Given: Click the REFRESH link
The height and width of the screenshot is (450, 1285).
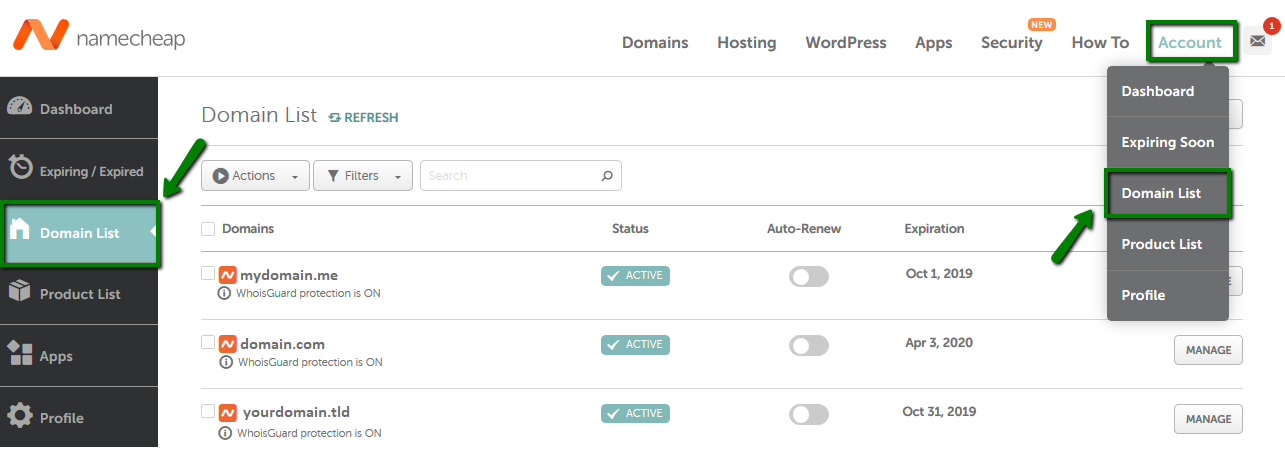Looking at the screenshot, I should 364,118.
